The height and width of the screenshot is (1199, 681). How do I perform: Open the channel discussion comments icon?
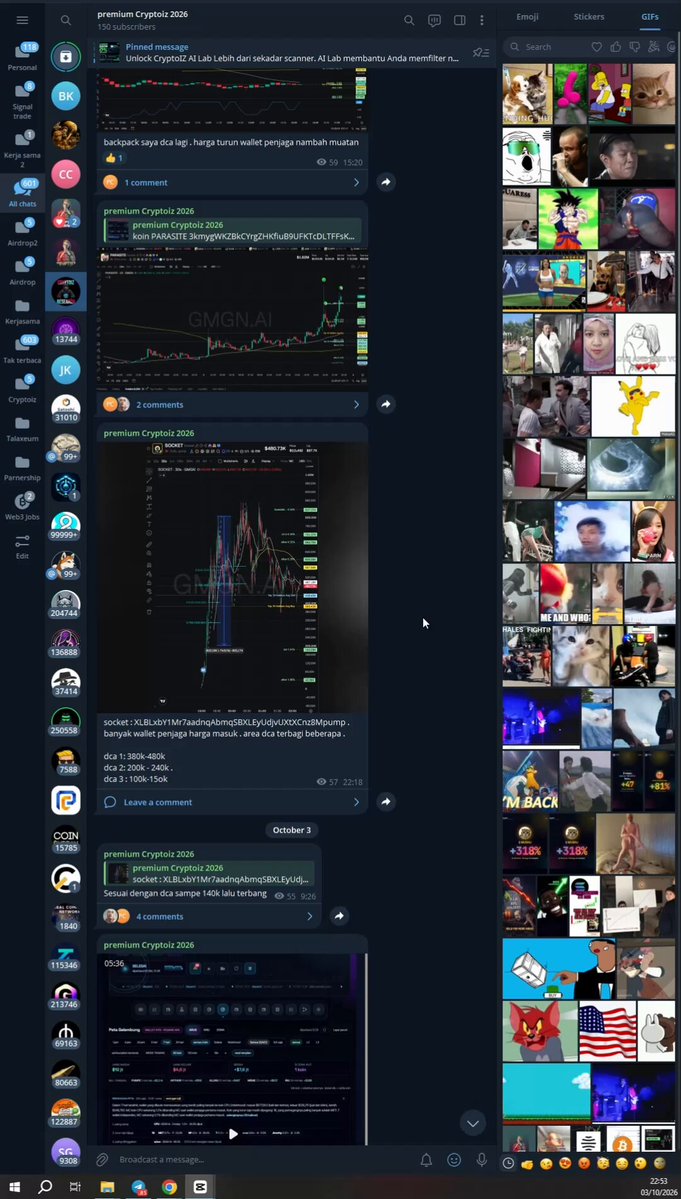coord(434,21)
